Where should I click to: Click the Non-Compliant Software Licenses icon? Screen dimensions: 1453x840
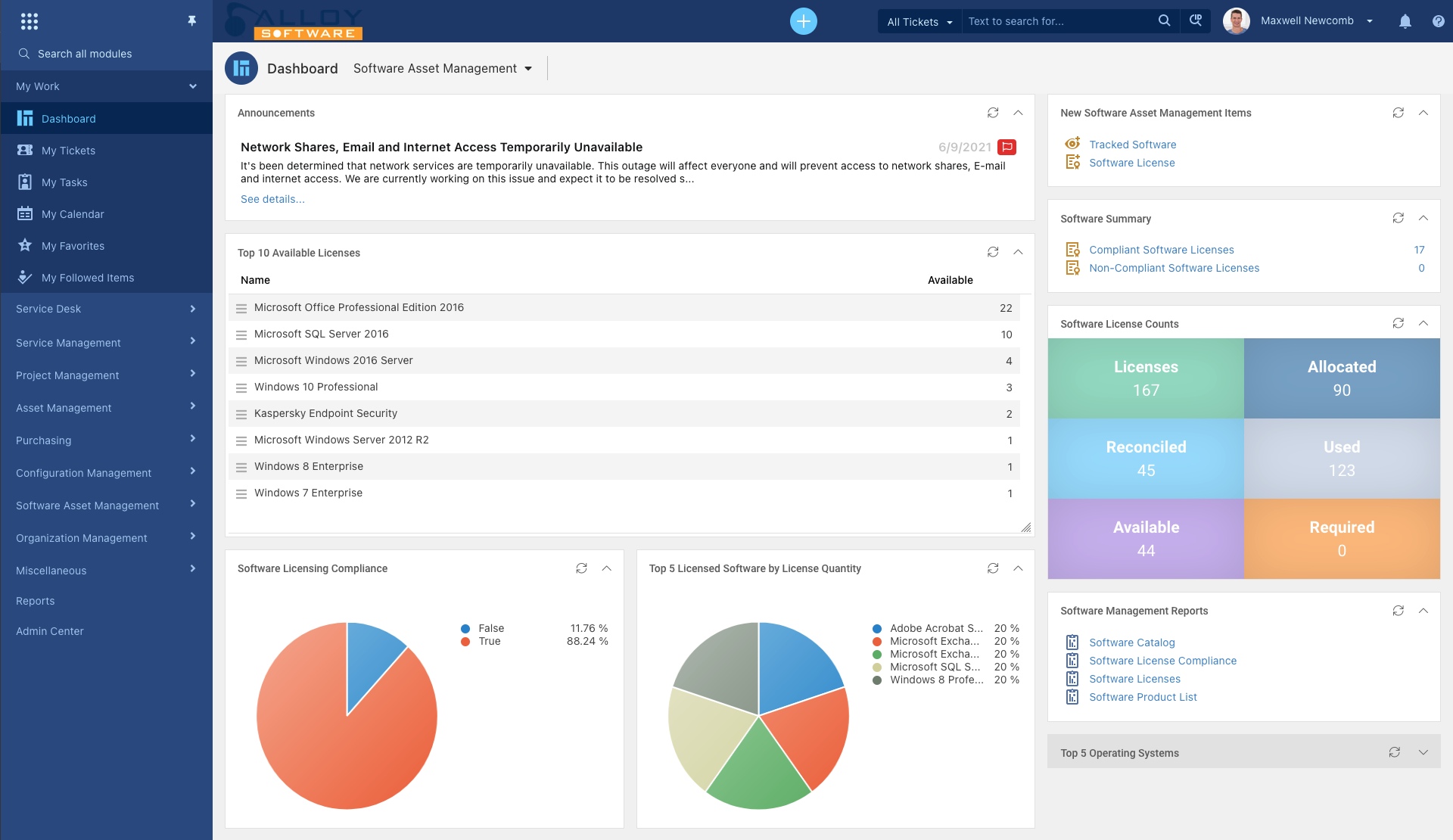coord(1074,267)
